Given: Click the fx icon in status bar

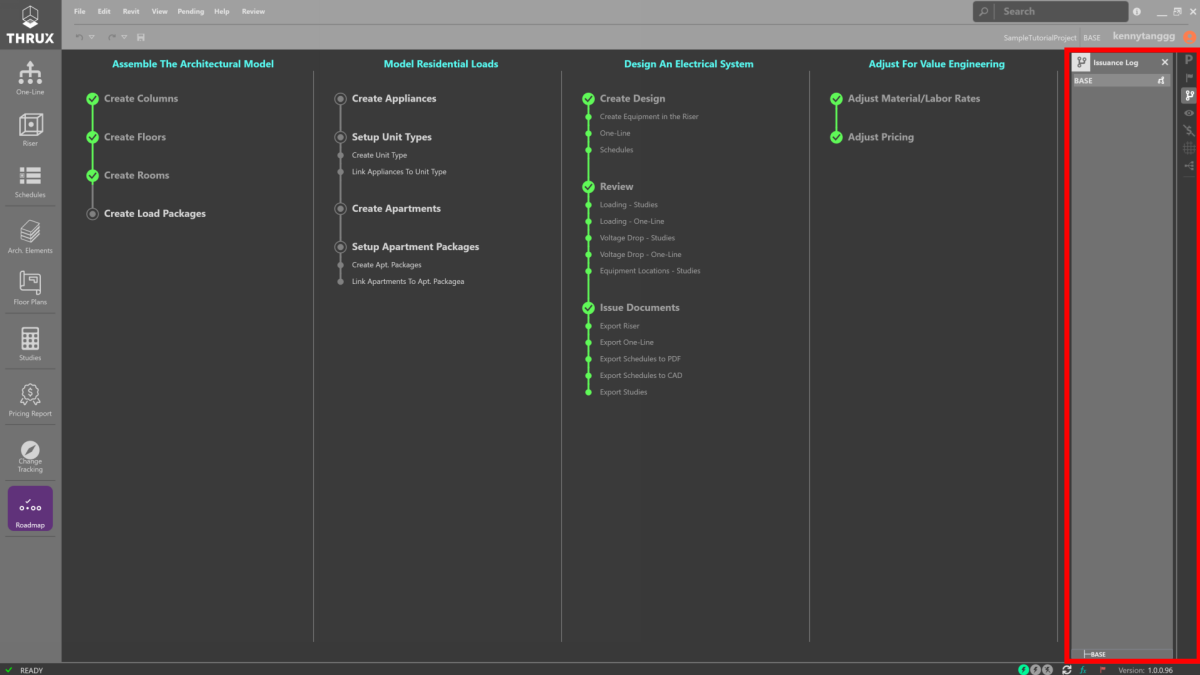Looking at the screenshot, I should 1084,669.
